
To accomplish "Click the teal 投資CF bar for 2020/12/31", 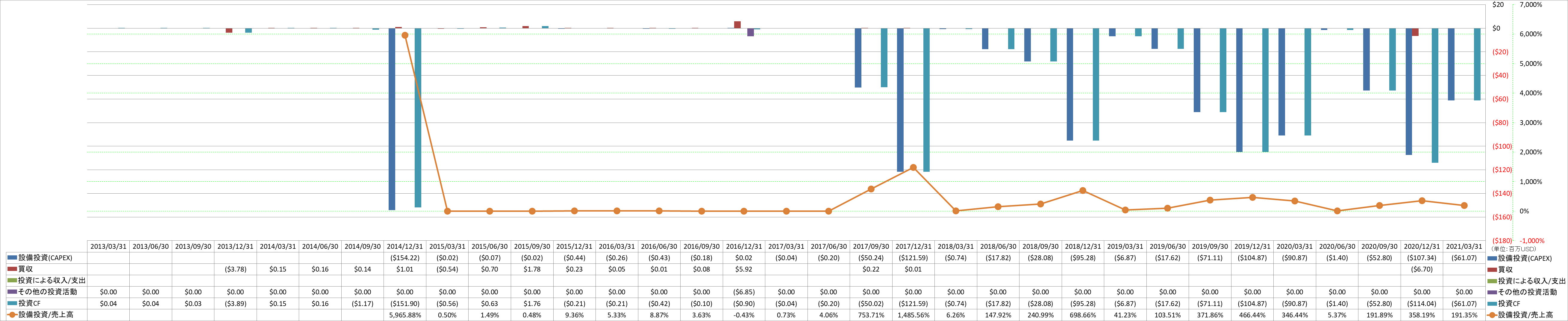I will coord(1435,96).
